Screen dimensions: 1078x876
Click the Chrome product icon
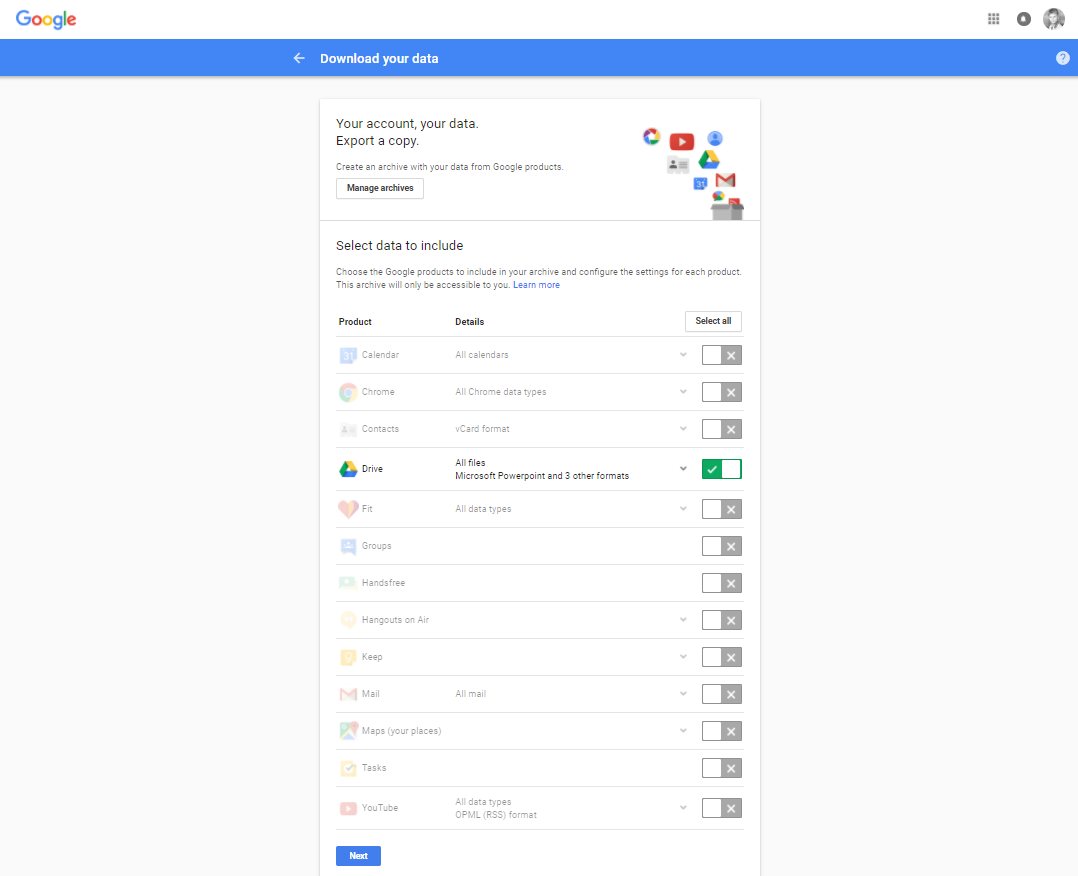(x=349, y=393)
